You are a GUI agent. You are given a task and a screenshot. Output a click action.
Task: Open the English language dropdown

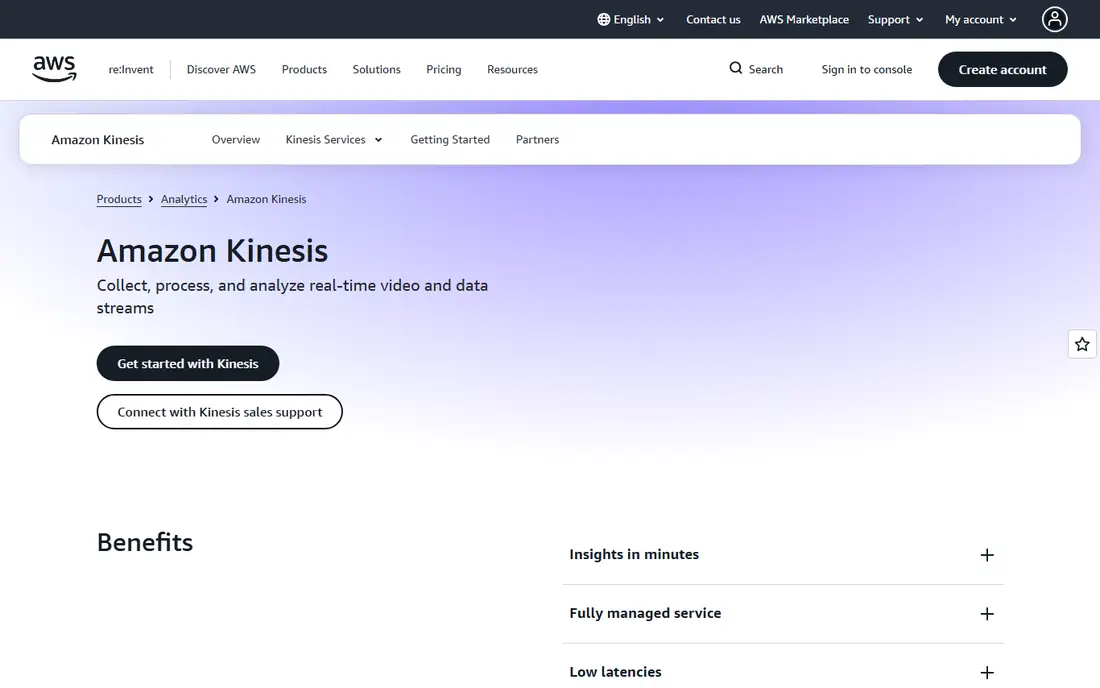(x=631, y=20)
